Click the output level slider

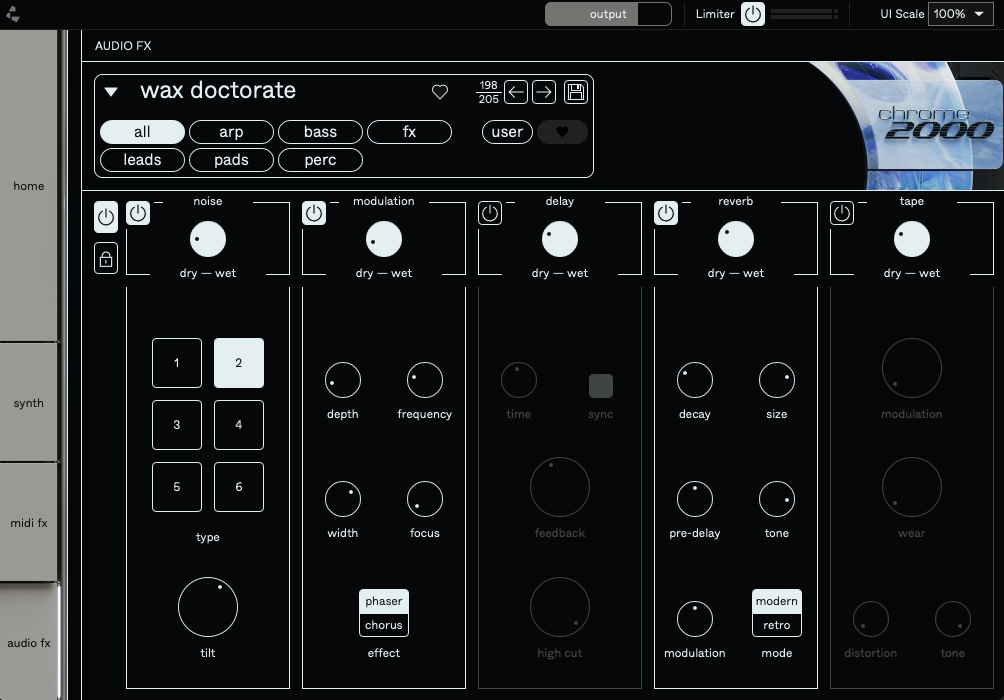[608, 14]
